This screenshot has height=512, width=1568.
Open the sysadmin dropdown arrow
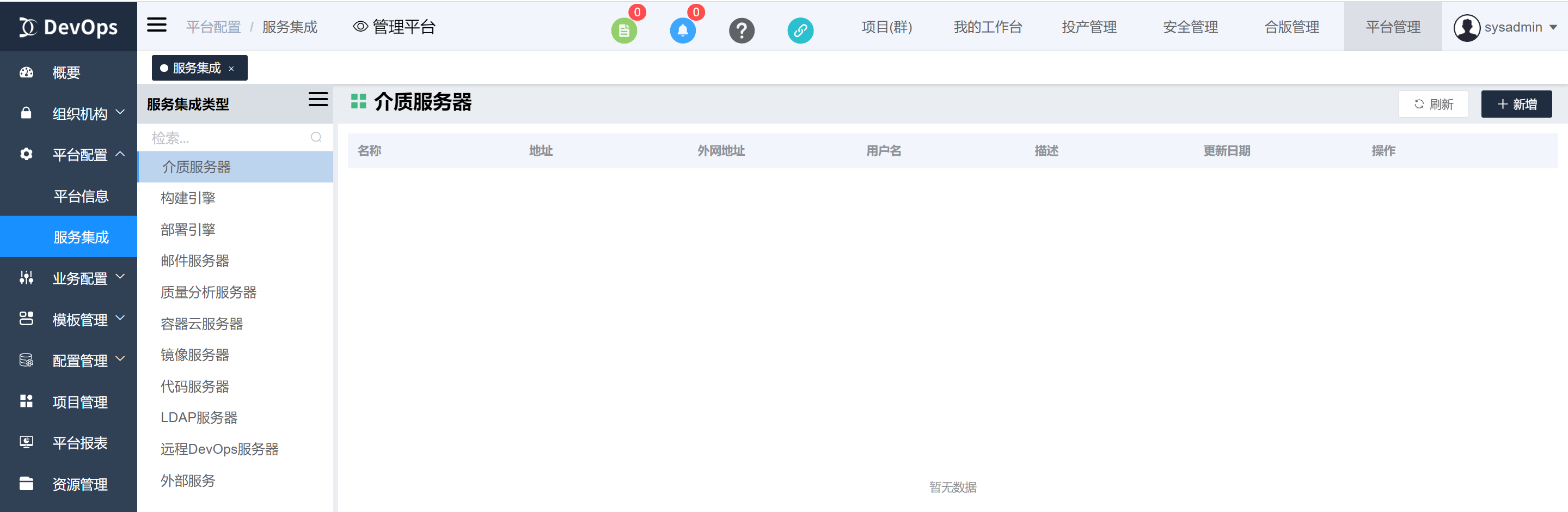coord(1553,27)
